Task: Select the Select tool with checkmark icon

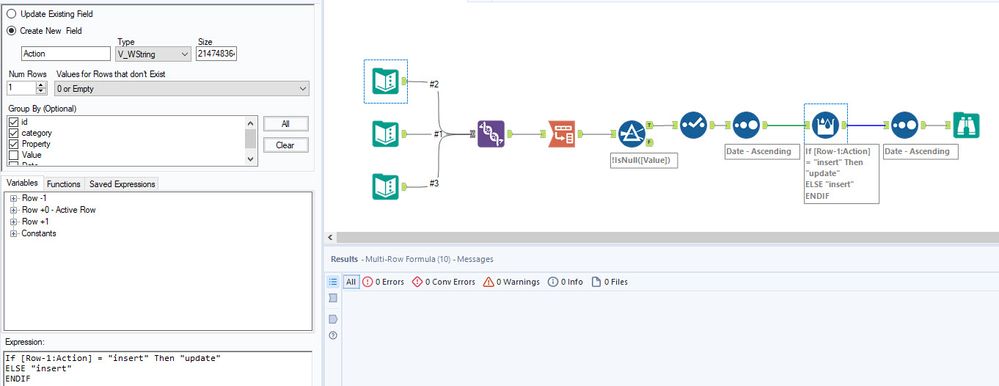Action: 693,125
